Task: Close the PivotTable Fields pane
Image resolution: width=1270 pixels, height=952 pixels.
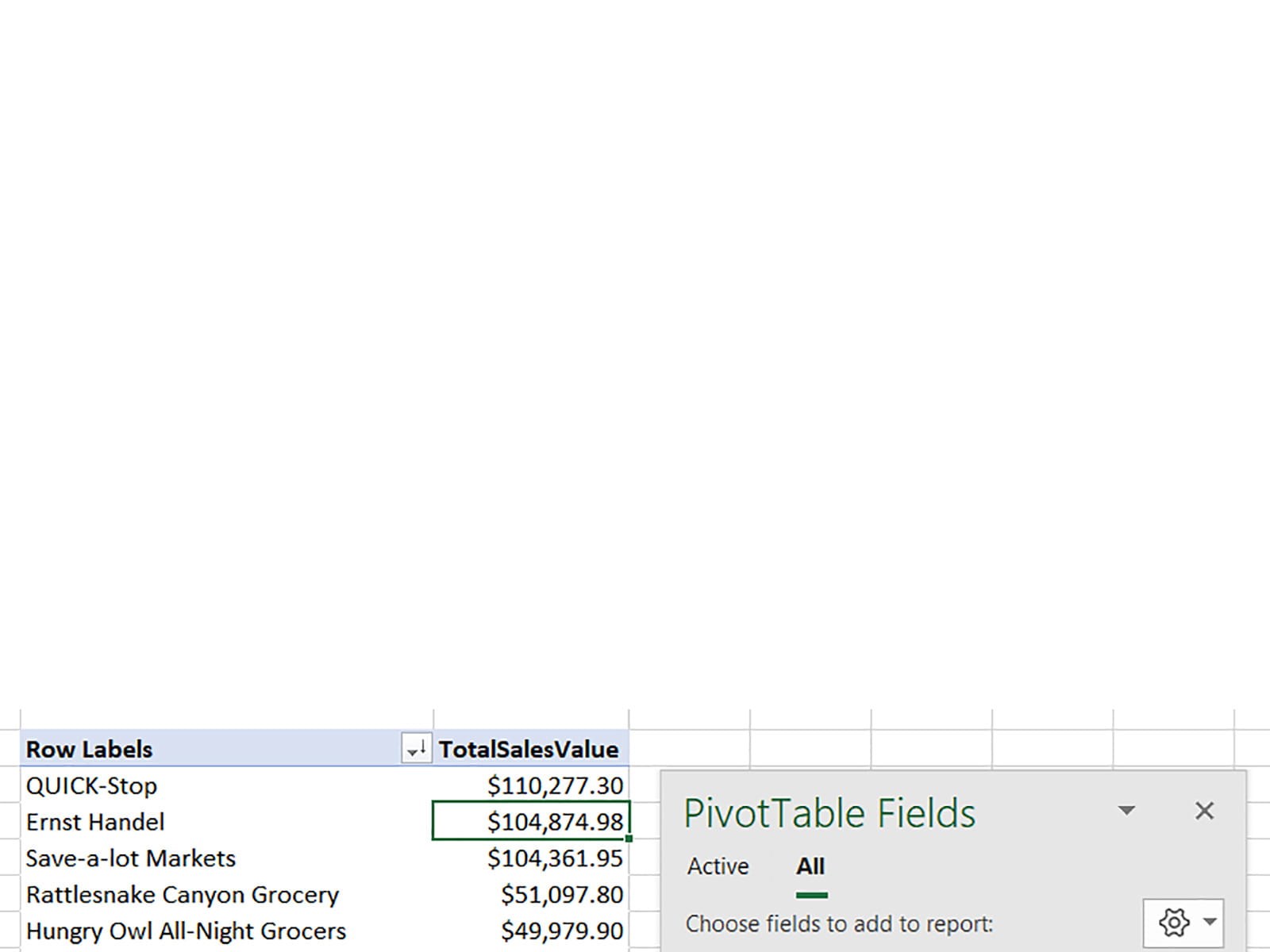Action: pos(1204,810)
